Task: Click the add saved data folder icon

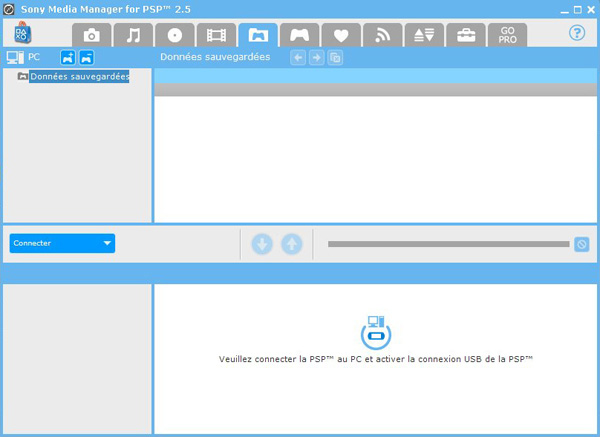Action: pyautogui.click(x=68, y=58)
